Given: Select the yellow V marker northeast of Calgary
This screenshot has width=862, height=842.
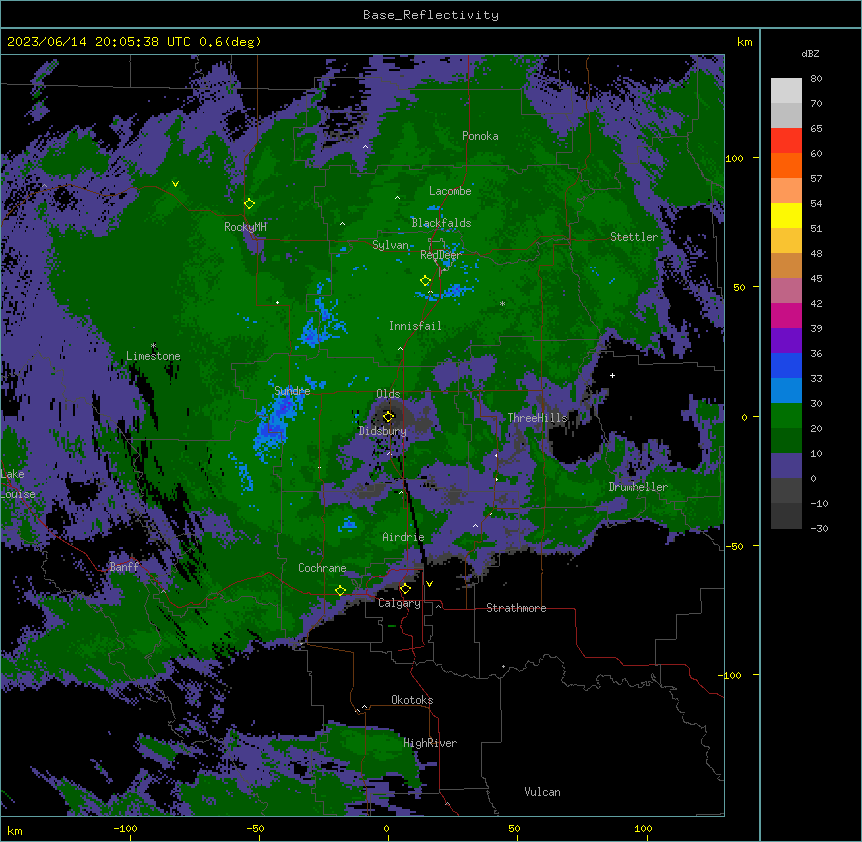Looking at the screenshot, I should pyautogui.click(x=429, y=584).
